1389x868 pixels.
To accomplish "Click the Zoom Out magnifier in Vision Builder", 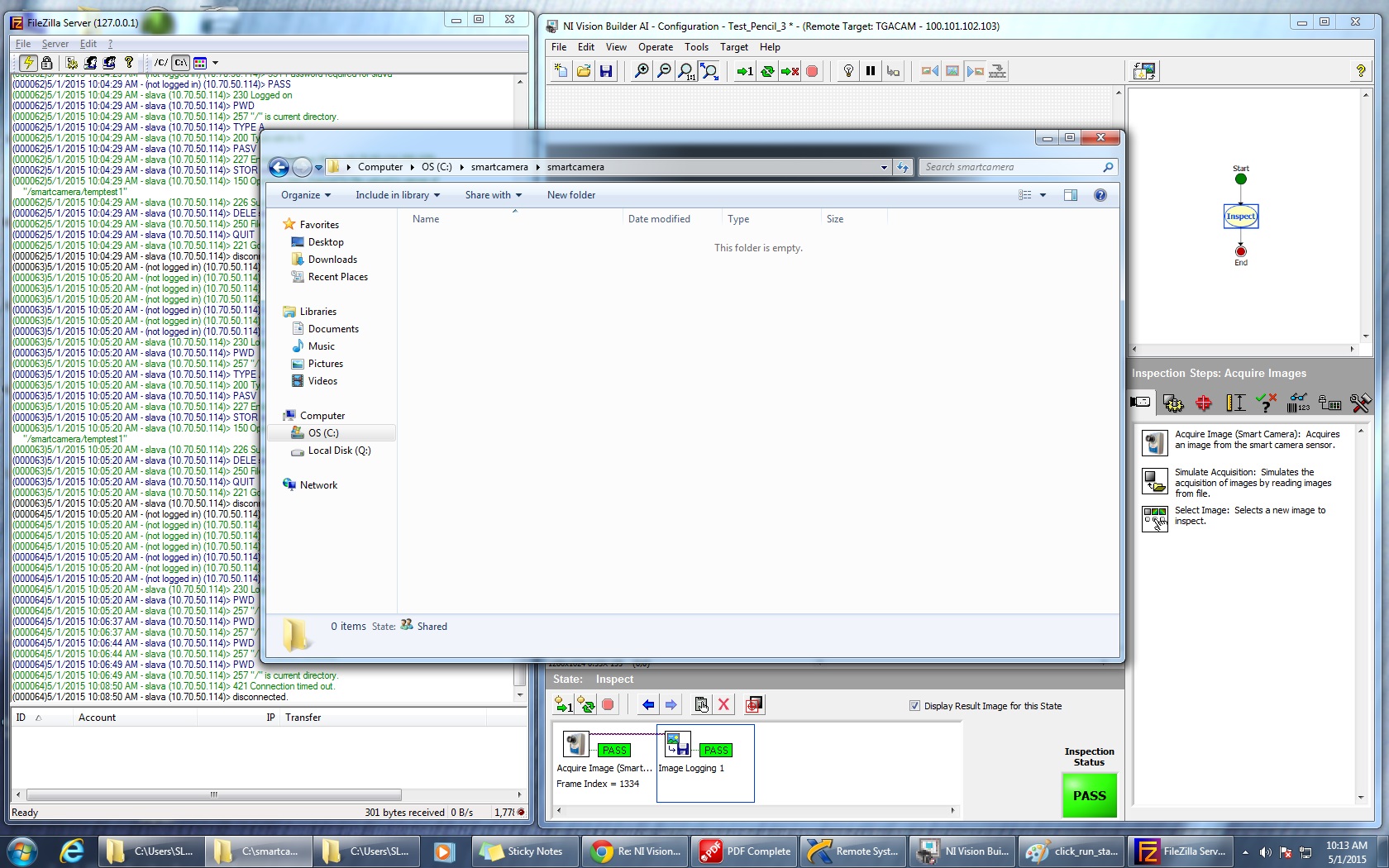I will (663, 71).
